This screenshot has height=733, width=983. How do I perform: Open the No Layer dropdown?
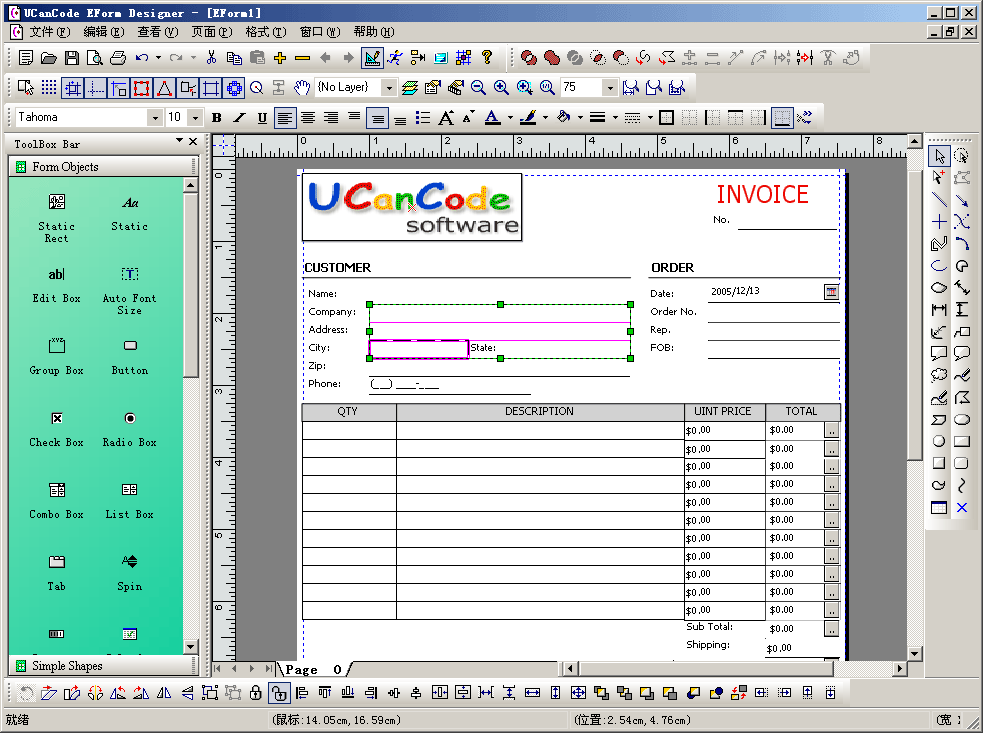click(x=389, y=88)
